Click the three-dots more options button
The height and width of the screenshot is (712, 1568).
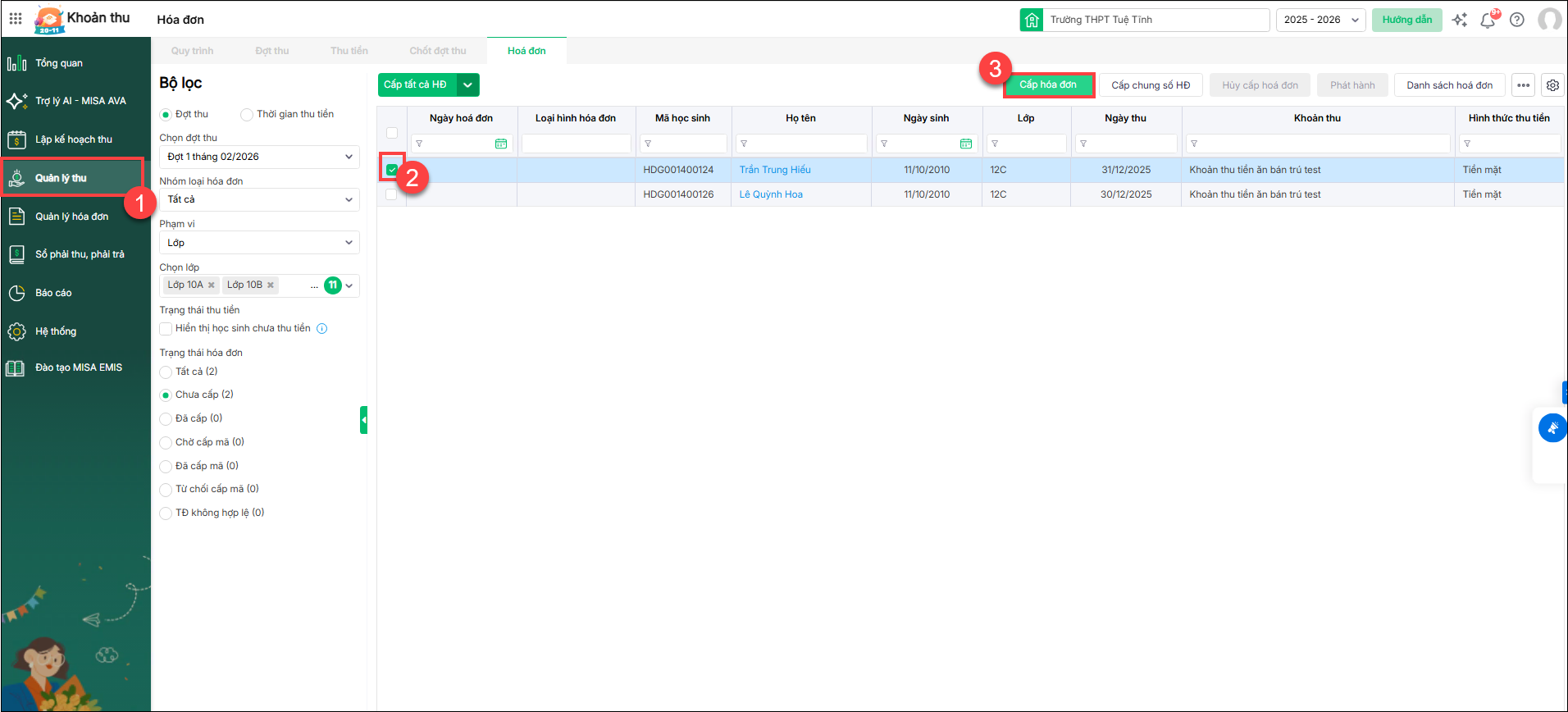(1524, 85)
